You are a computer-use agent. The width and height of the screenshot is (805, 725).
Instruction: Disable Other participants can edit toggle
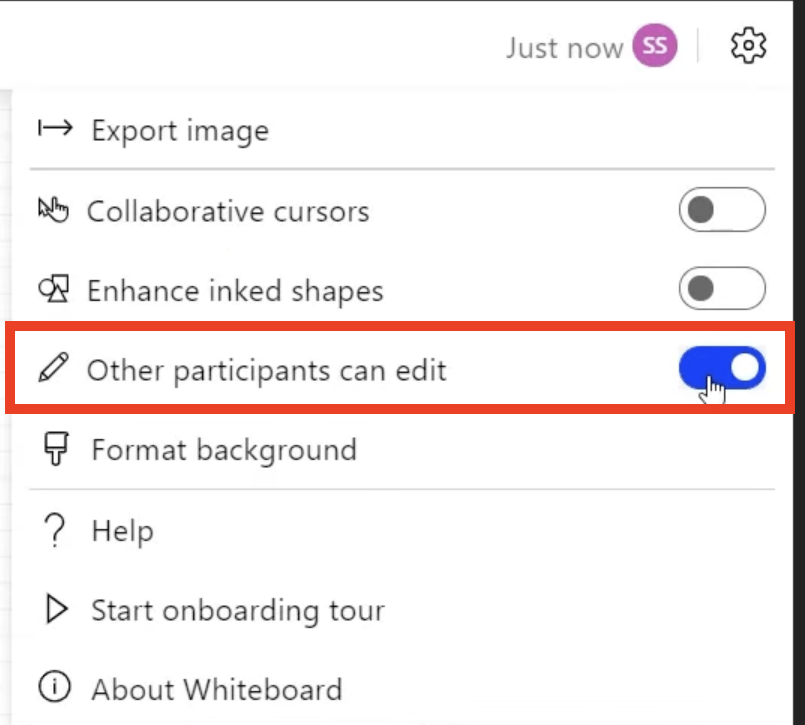722,368
